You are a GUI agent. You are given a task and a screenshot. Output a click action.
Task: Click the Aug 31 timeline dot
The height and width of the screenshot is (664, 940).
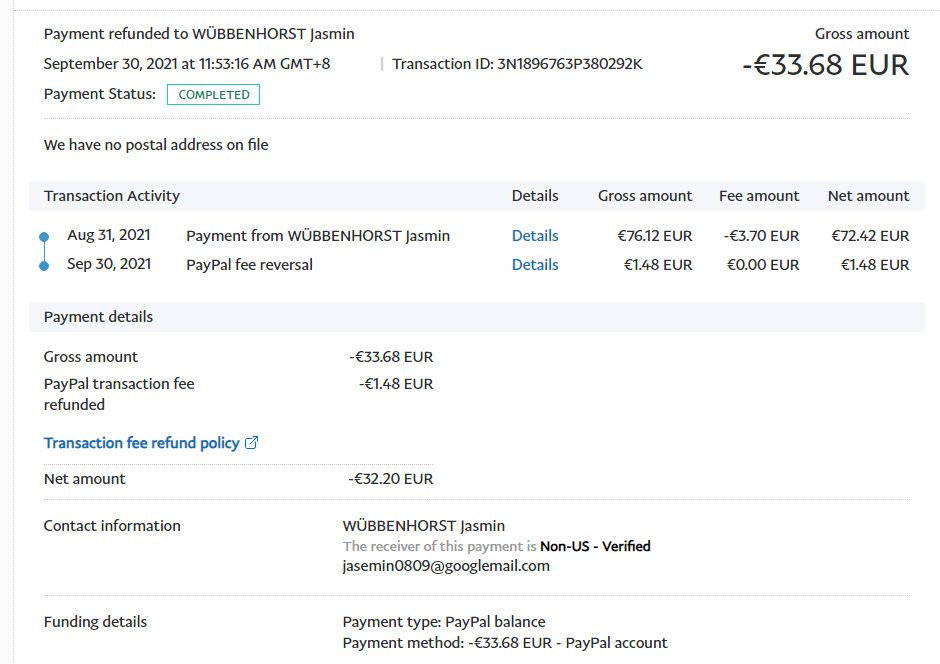[44, 237]
